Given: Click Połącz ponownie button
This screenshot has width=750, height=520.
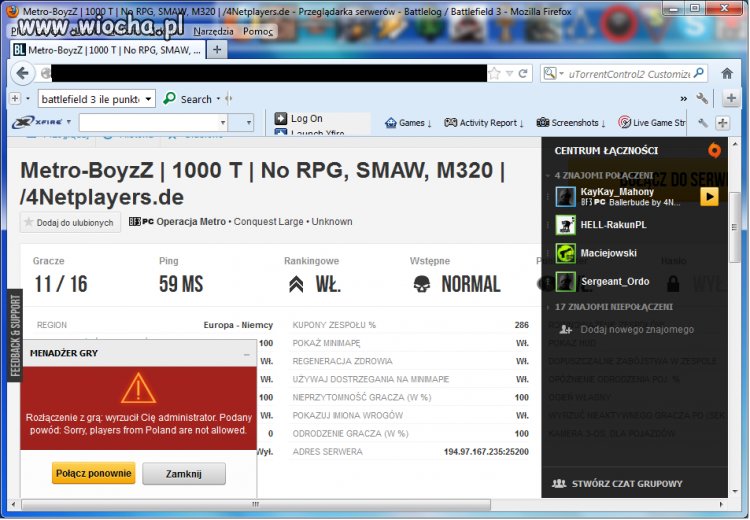Looking at the screenshot, I should 94,473.
